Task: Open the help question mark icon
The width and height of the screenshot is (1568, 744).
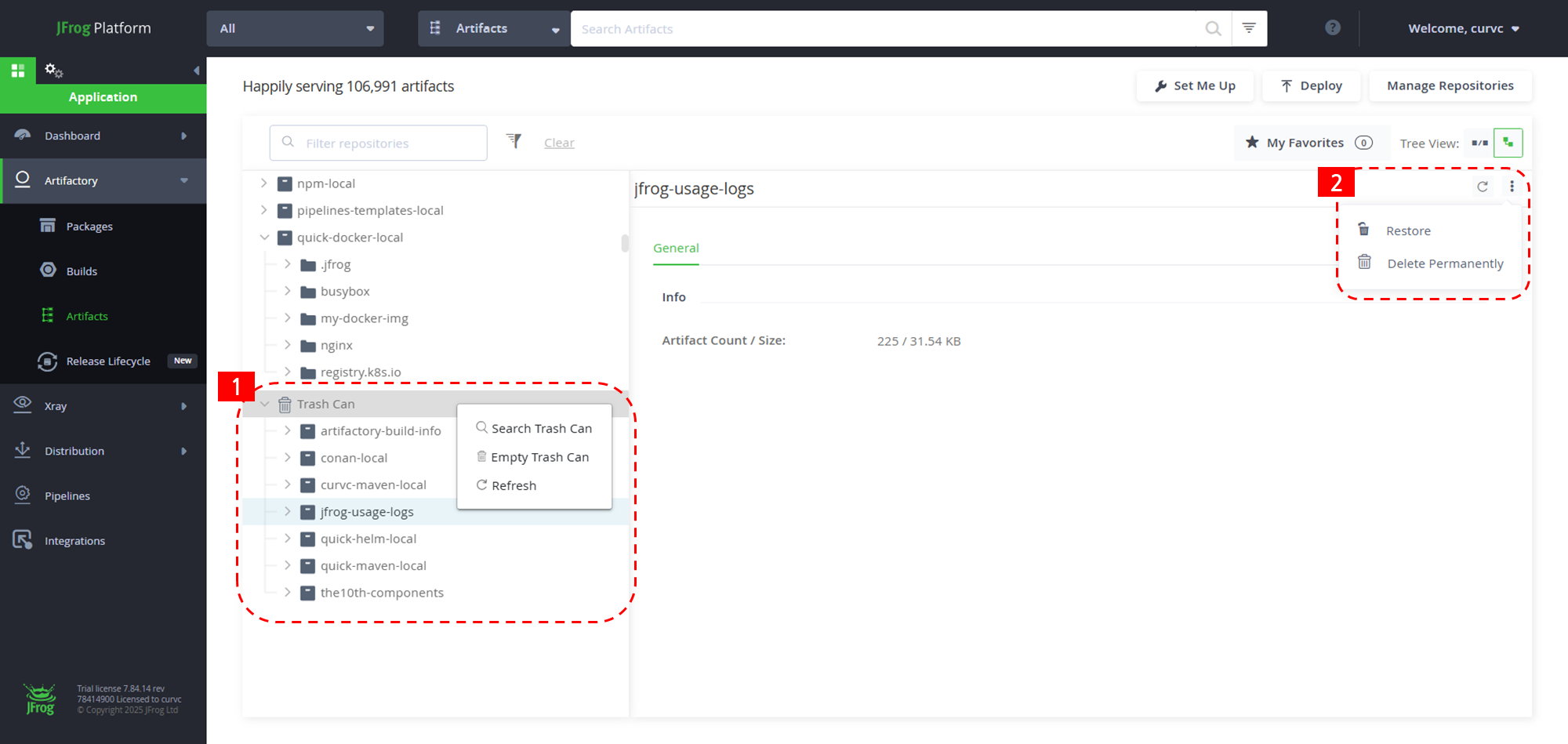Action: click(x=1332, y=28)
